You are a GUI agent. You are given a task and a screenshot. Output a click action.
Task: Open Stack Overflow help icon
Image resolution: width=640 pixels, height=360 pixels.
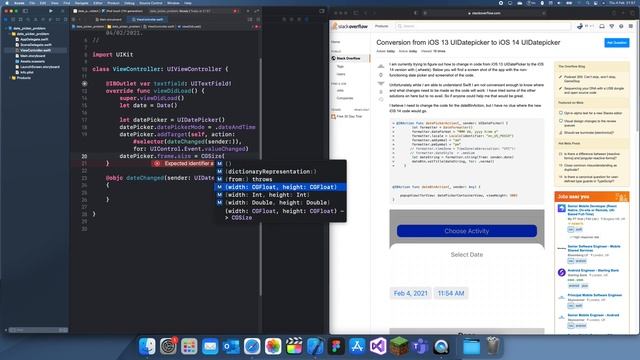point(621,26)
